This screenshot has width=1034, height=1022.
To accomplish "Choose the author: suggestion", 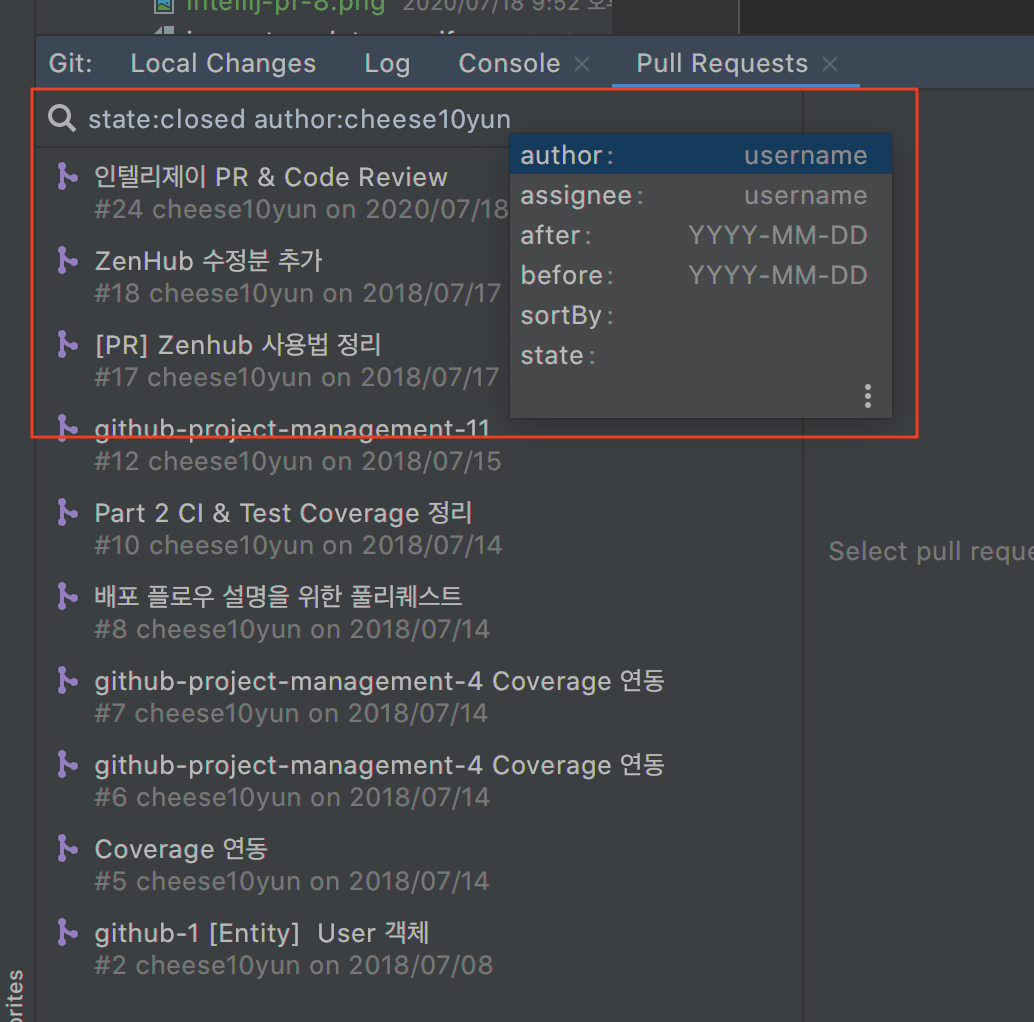I will click(x=700, y=155).
